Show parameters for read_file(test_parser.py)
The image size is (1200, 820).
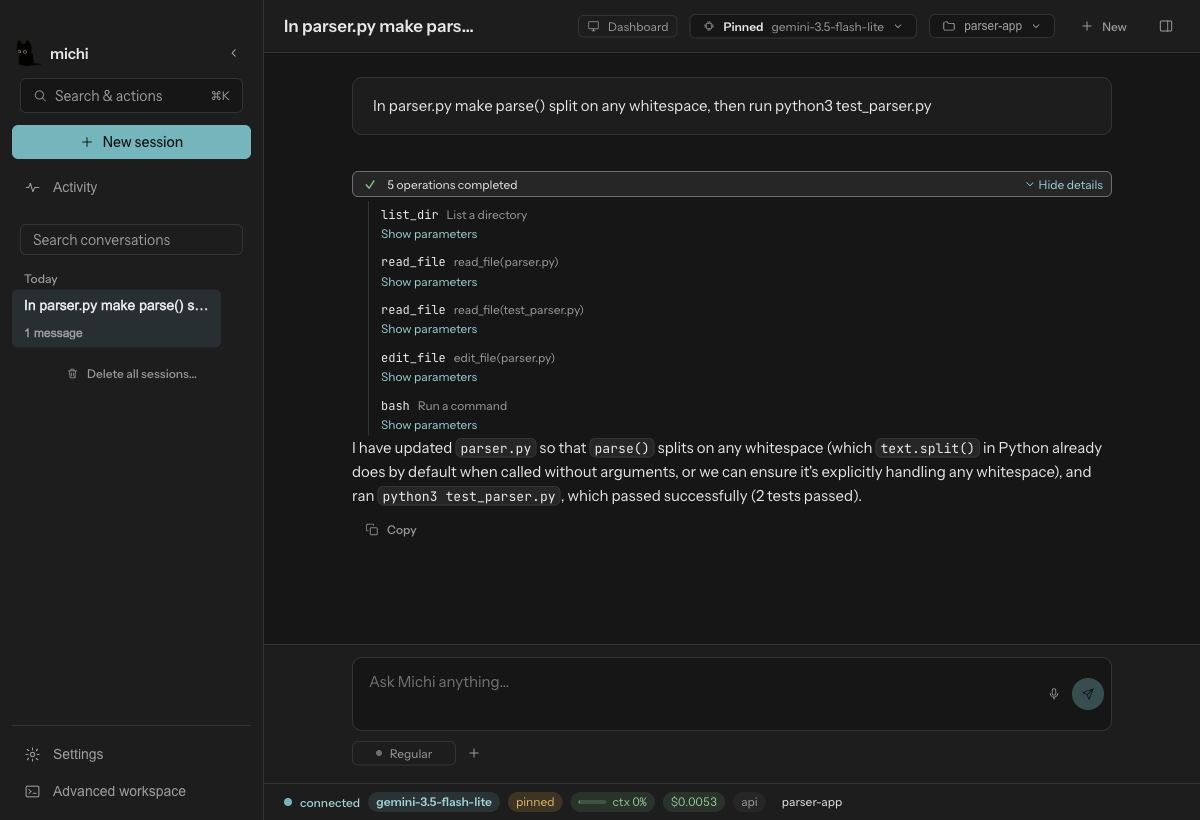[429, 329]
